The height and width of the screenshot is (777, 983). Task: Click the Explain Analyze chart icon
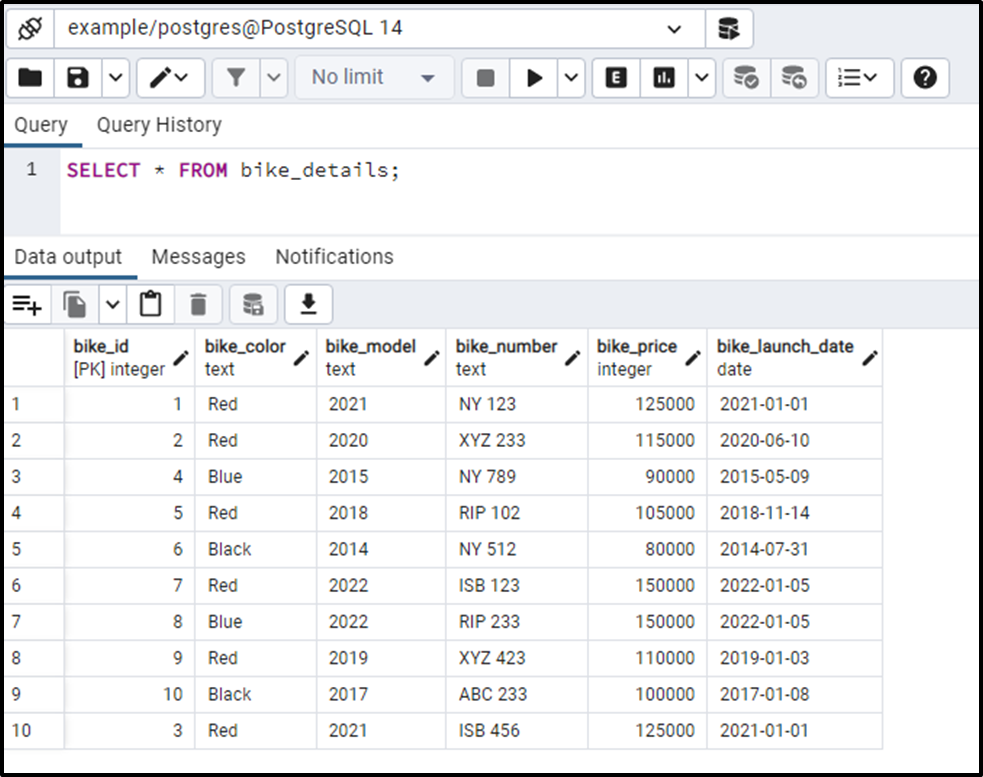[664, 78]
